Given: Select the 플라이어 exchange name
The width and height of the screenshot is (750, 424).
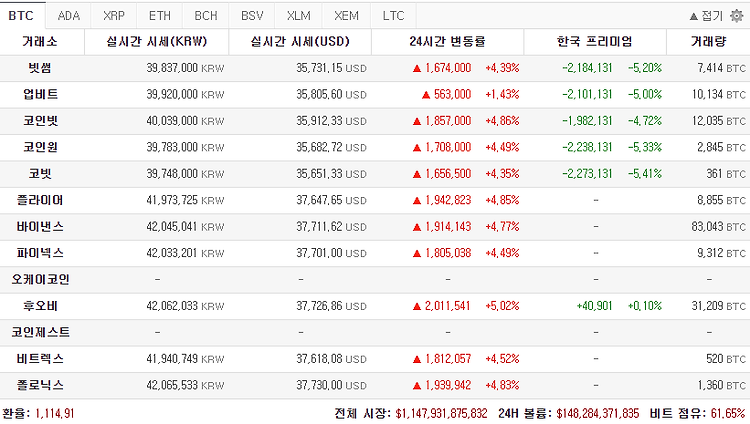Looking at the screenshot, I should 40,200.
